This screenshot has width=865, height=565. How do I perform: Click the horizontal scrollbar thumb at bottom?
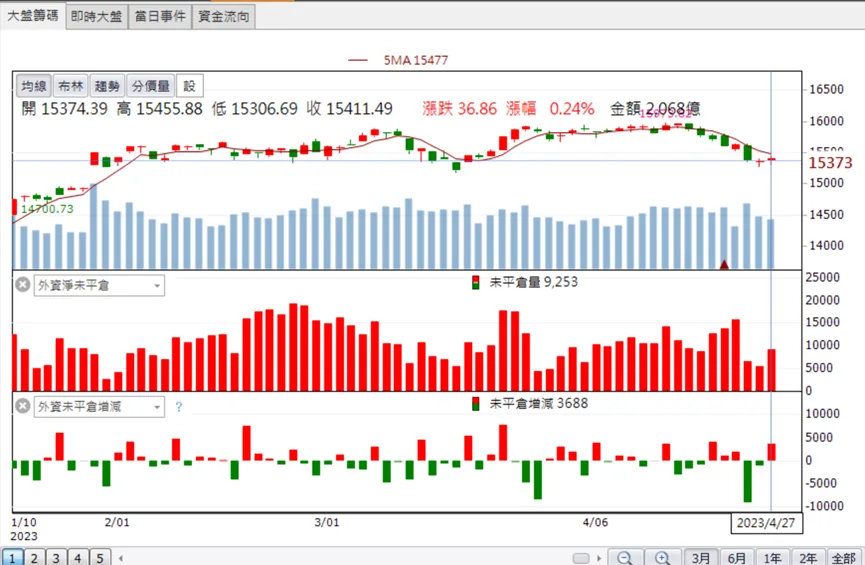tap(581, 558)
